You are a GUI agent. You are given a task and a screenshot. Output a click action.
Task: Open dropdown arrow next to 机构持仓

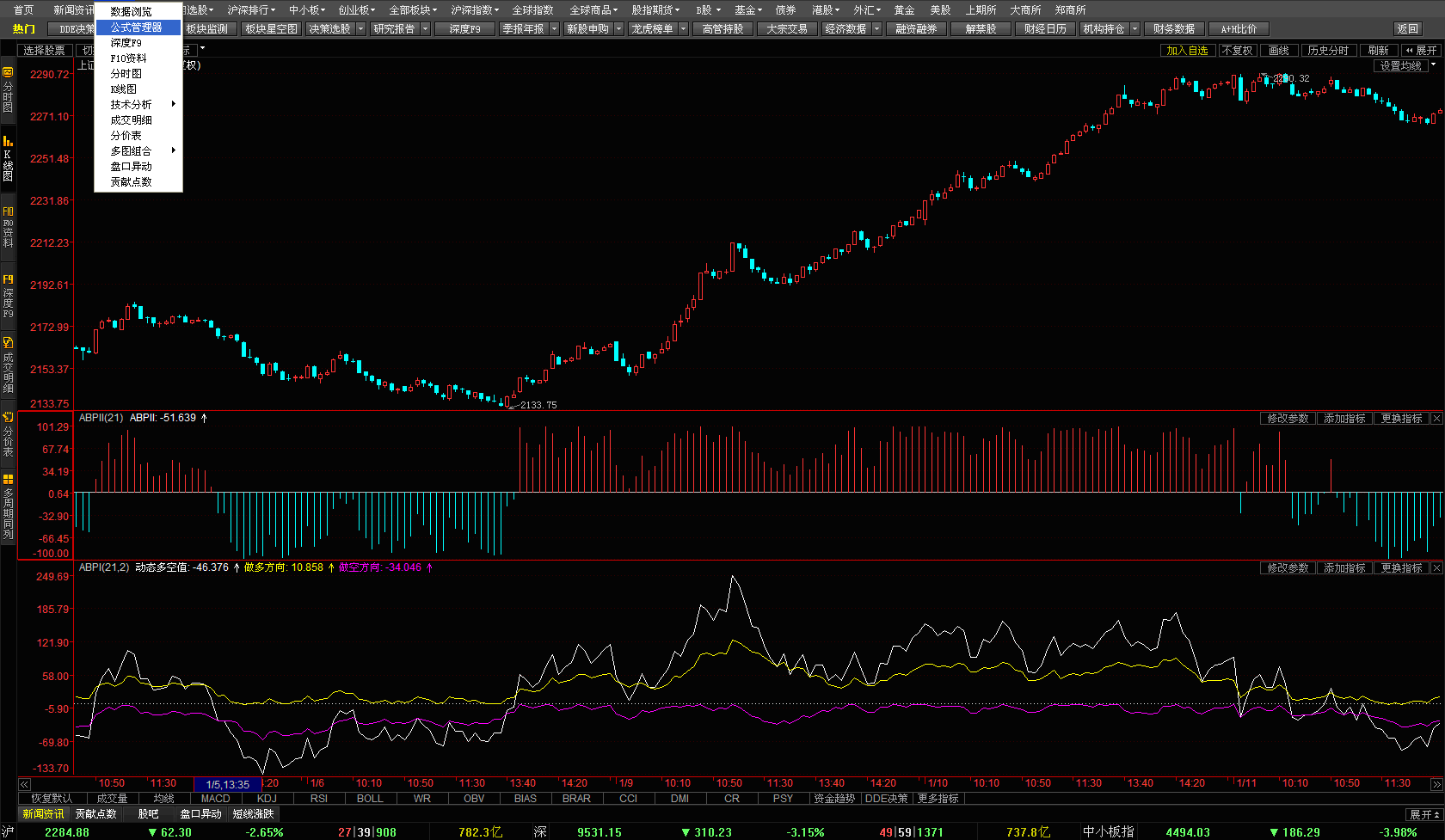(x=1135, y=29)
